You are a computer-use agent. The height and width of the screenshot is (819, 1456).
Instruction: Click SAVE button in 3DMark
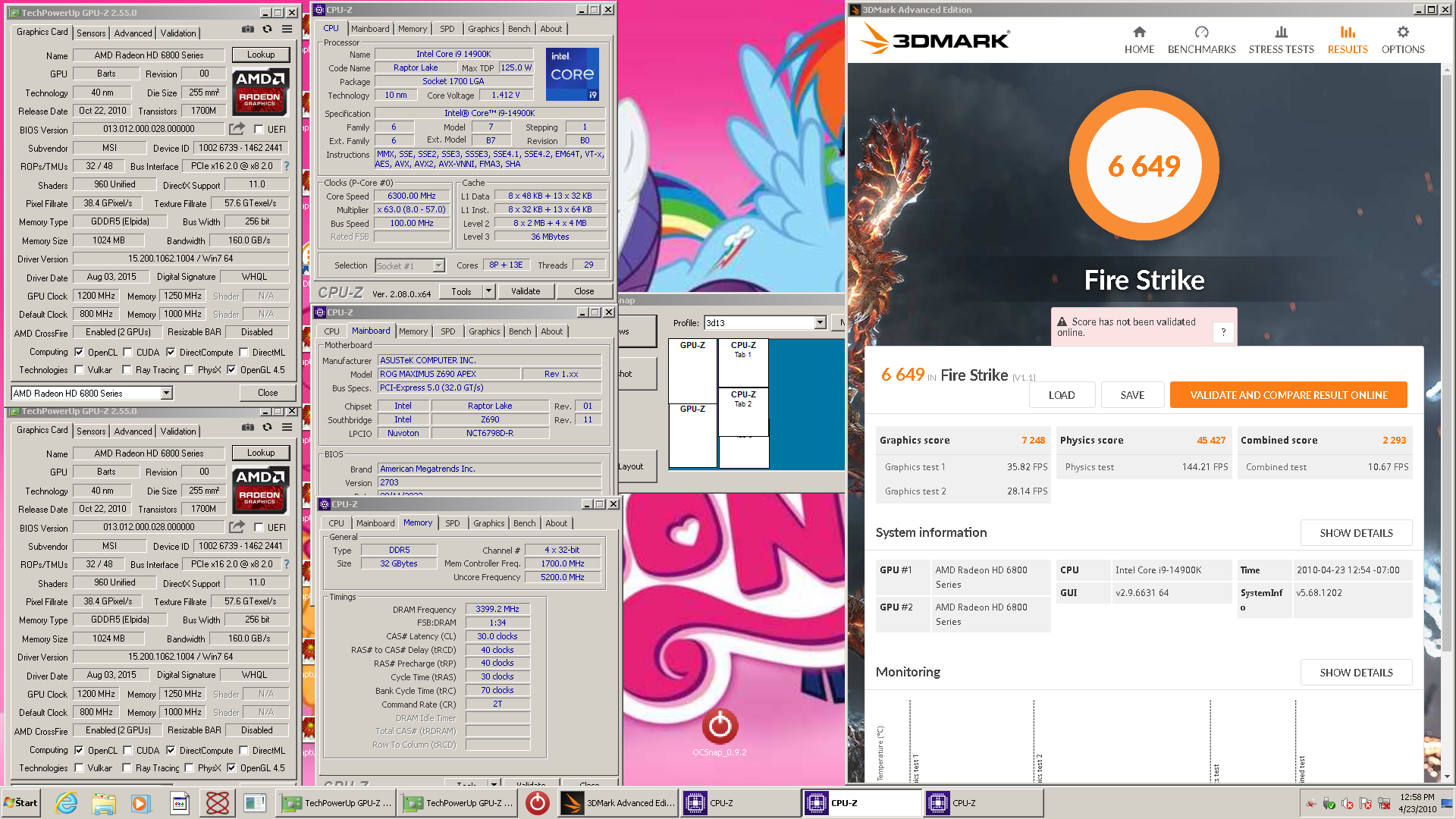point(1132,395)
